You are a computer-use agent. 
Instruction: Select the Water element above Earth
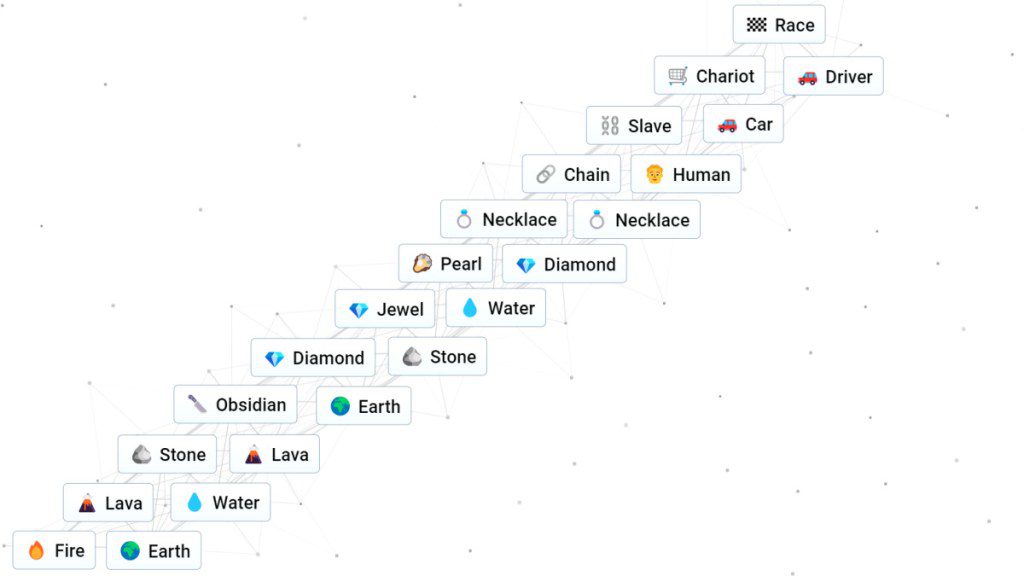pyautogui.click(x=221, y=502)
